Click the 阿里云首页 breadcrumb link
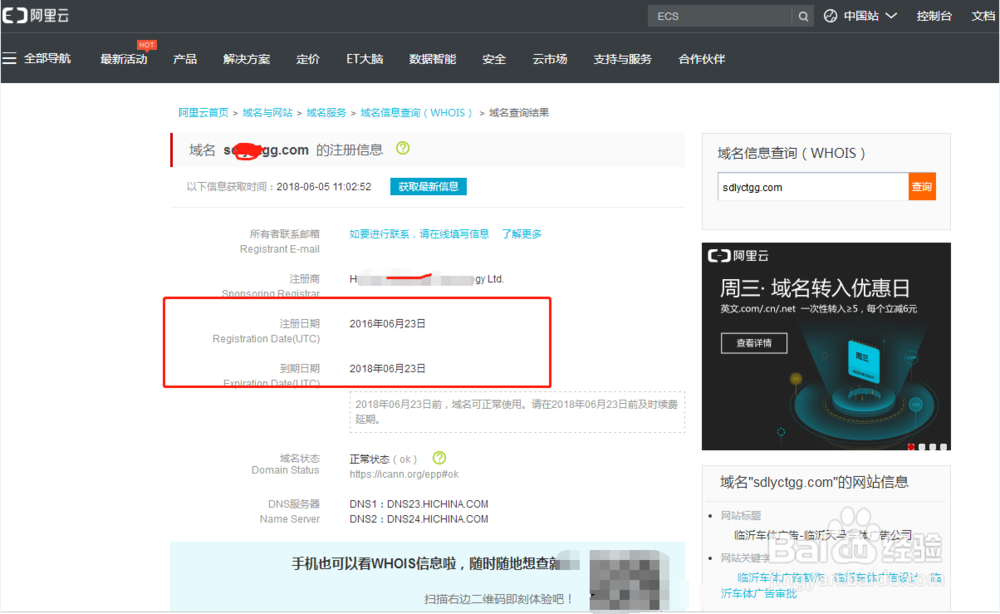1000x614 pixels. coord(203,112)
